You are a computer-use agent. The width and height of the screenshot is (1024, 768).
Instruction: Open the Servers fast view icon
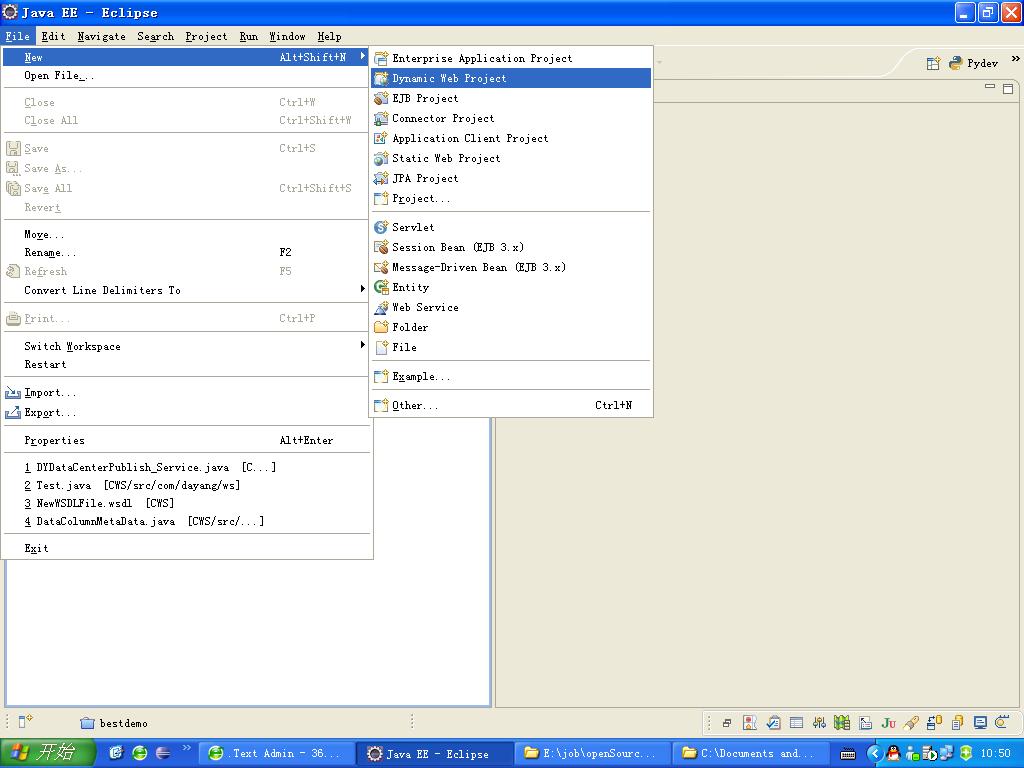click(819, 722)
